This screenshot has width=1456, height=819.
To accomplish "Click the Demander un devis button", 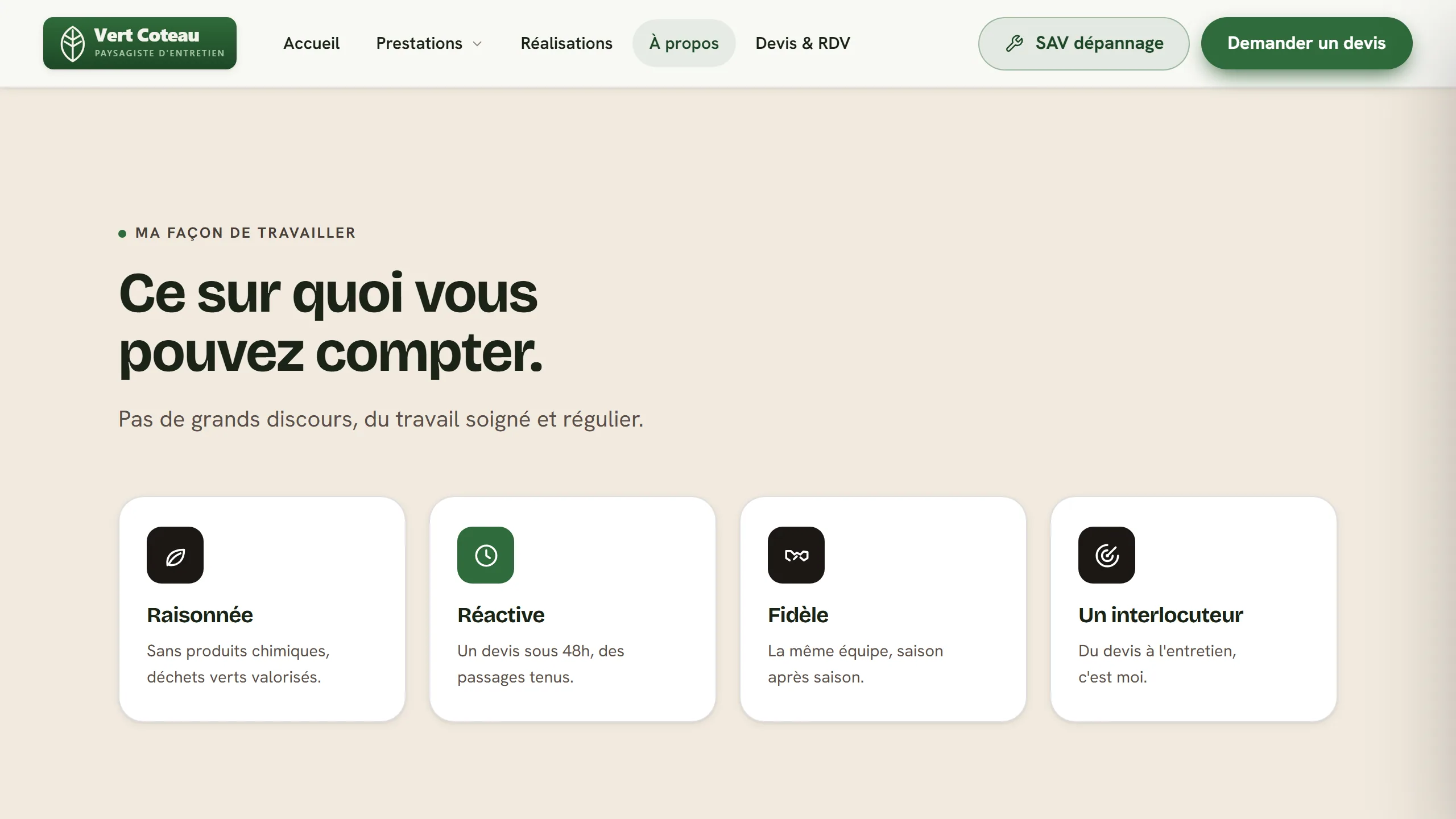I will click(x=1306, y=43).
